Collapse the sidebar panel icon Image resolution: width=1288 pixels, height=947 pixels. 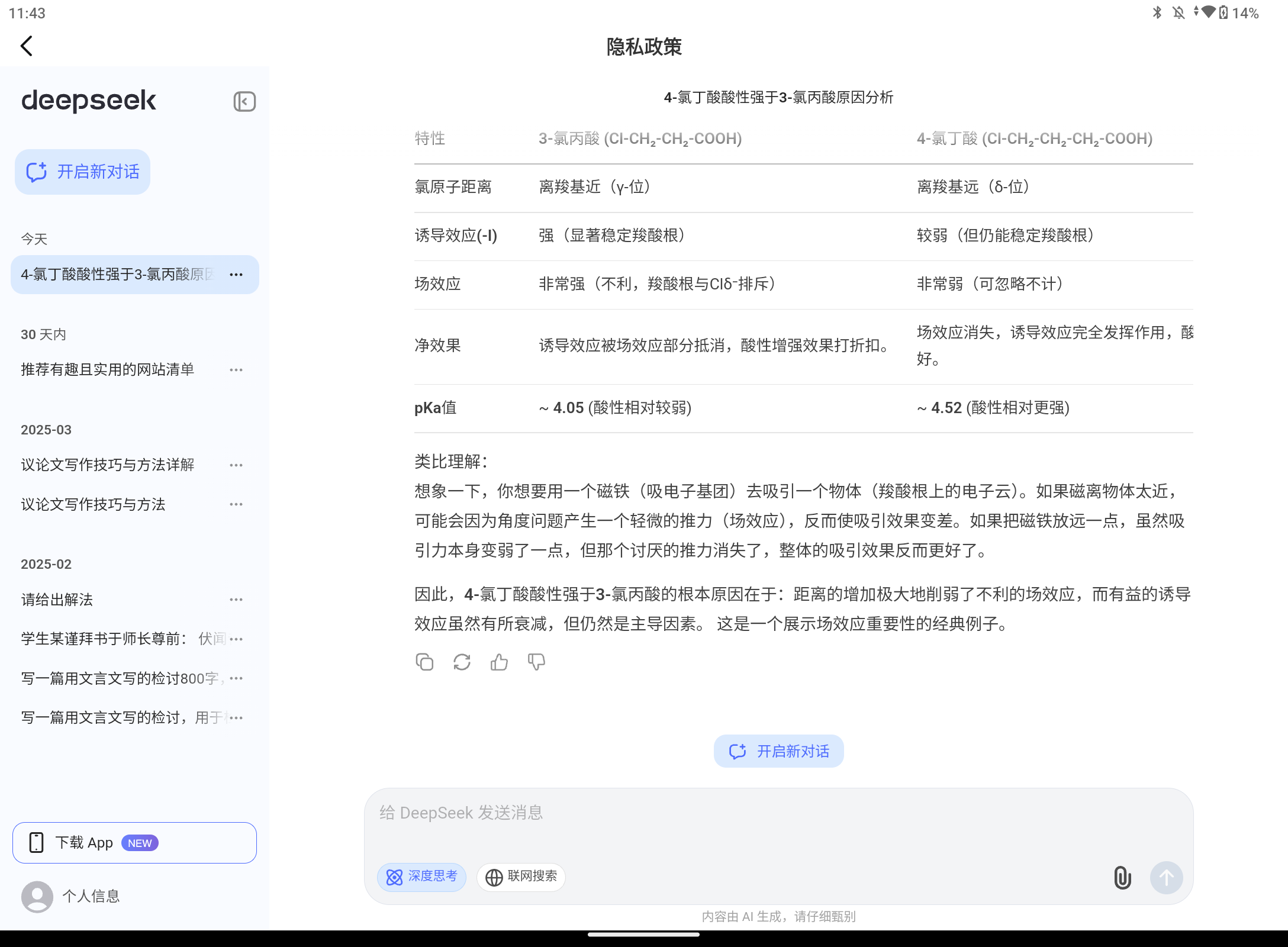coord(244,102)
